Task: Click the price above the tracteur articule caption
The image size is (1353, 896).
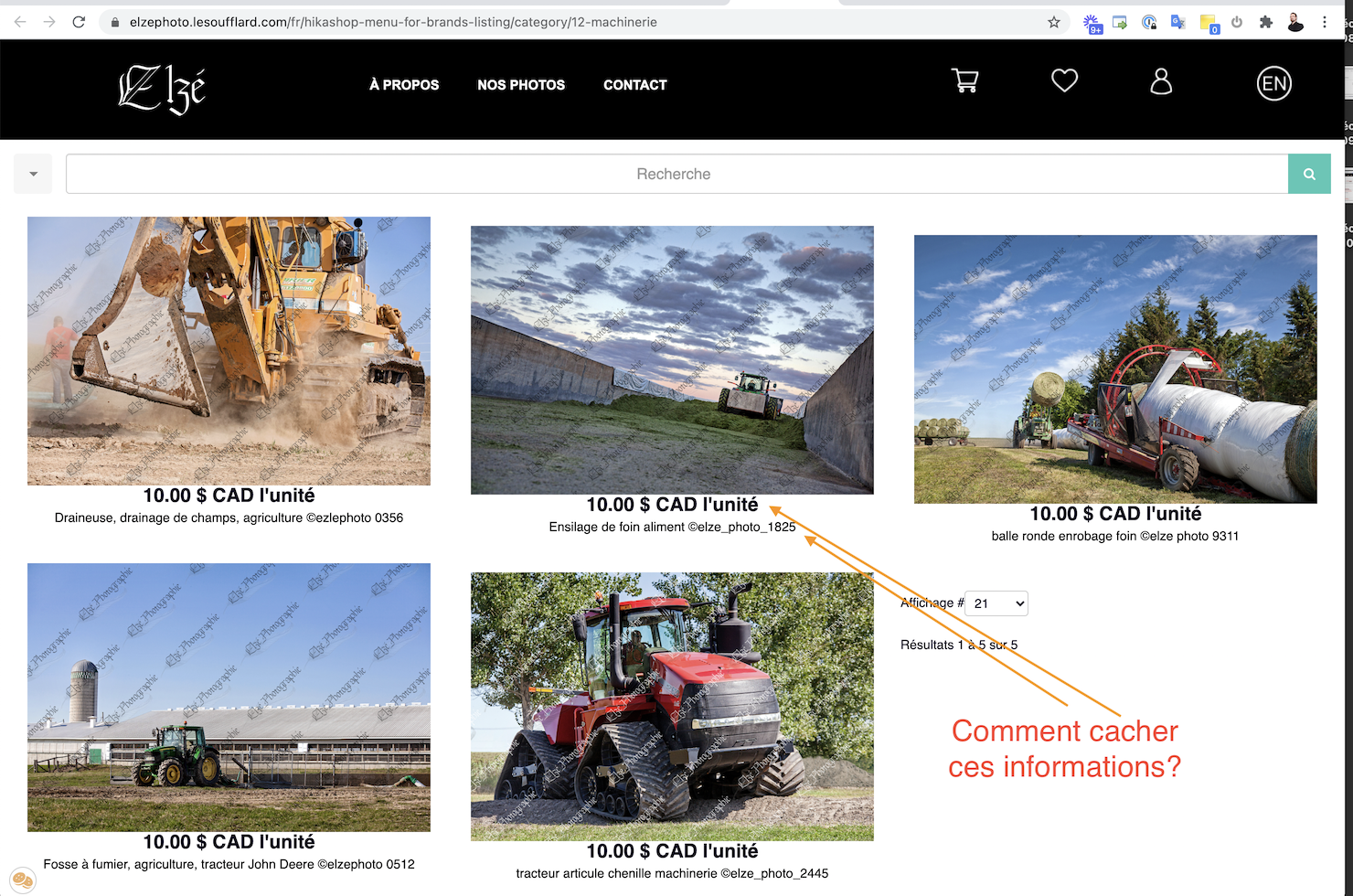Action: [672, 851]
